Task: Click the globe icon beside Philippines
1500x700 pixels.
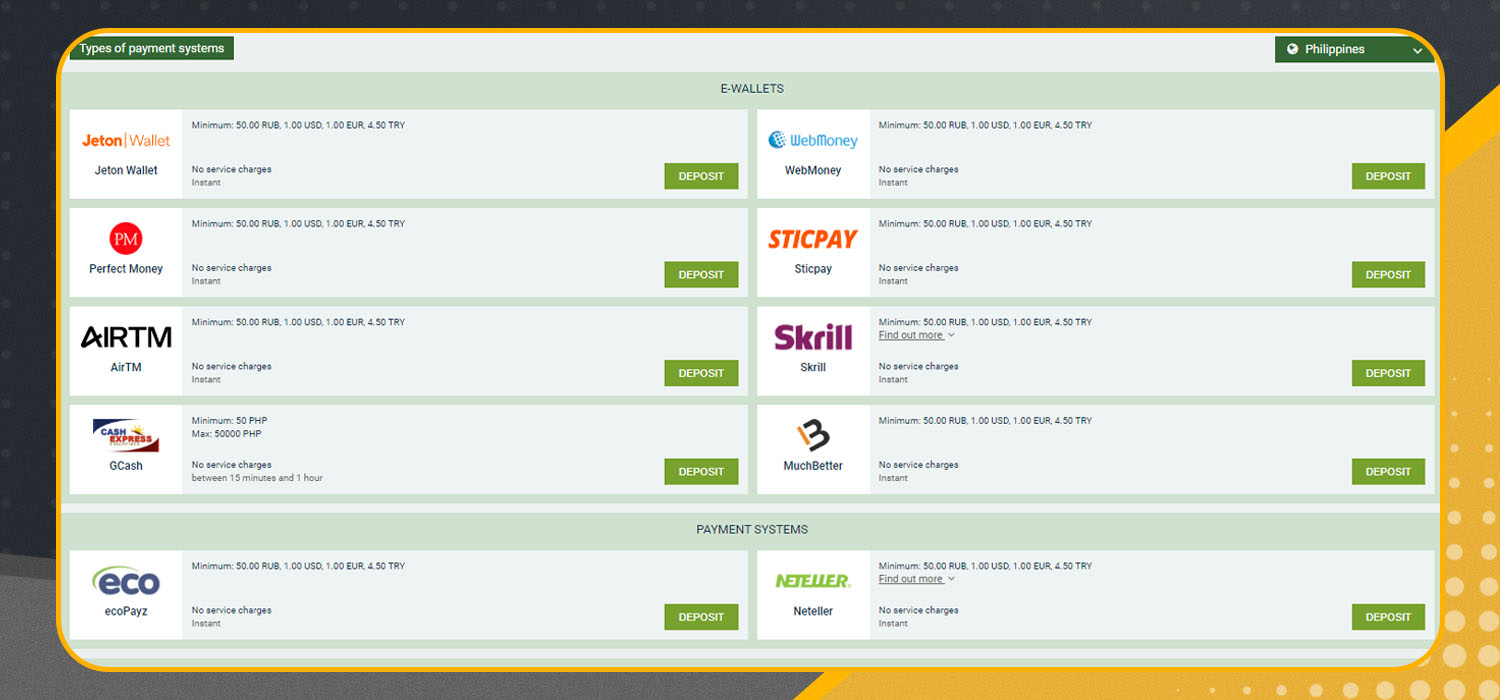Action: [x=1292, y=49]
